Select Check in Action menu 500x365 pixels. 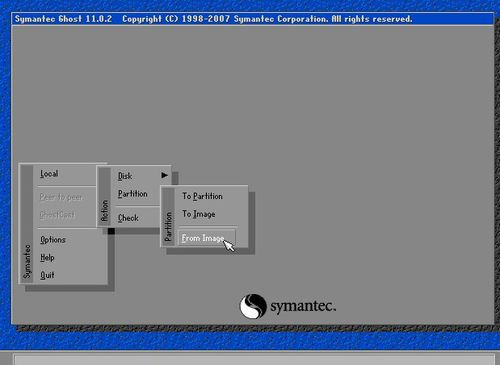pos(128,218)
